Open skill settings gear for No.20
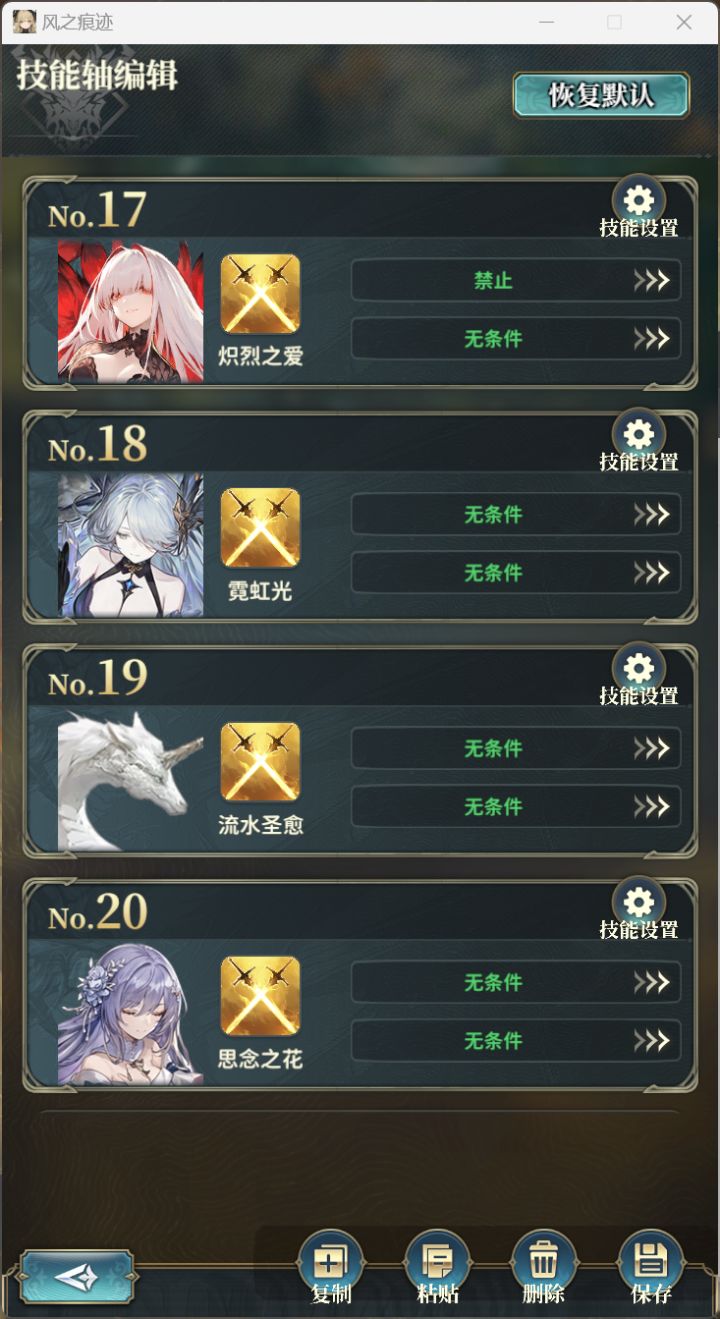Viewport: 720px width, 1319px height. pyautogui.click(x=639, y=903)
